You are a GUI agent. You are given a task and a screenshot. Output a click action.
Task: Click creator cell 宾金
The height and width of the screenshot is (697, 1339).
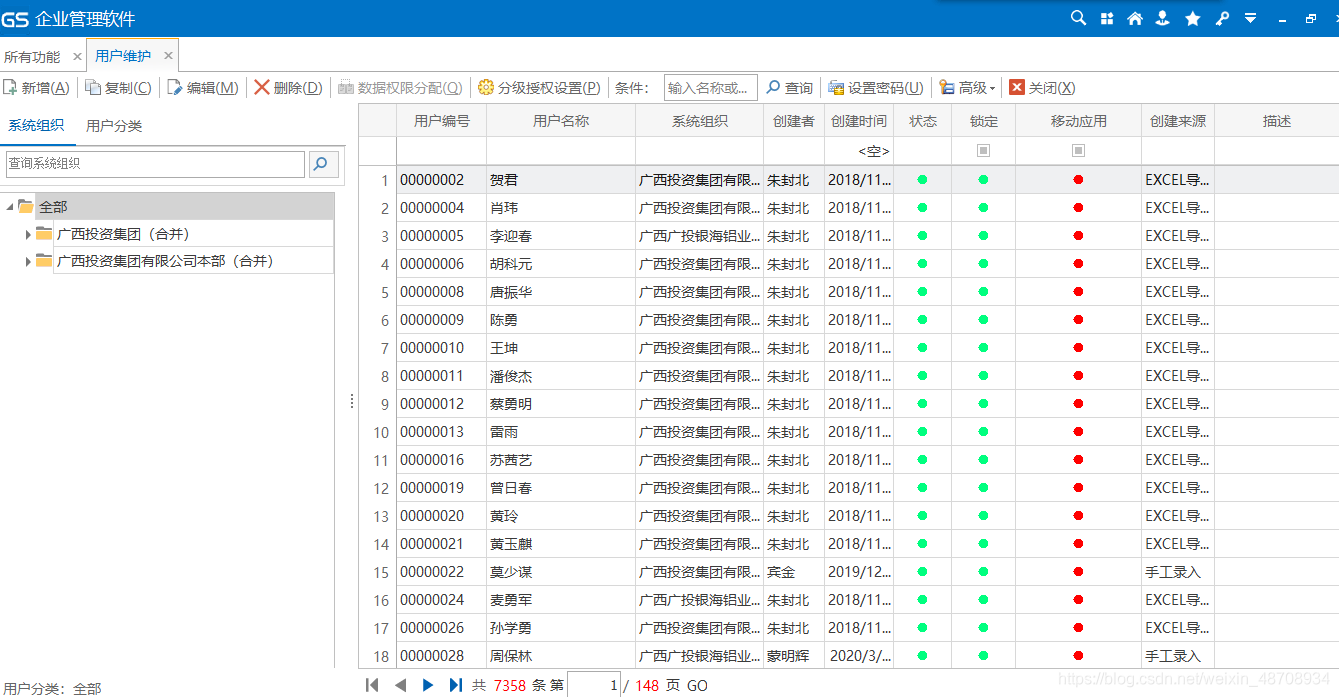(794, 572)
